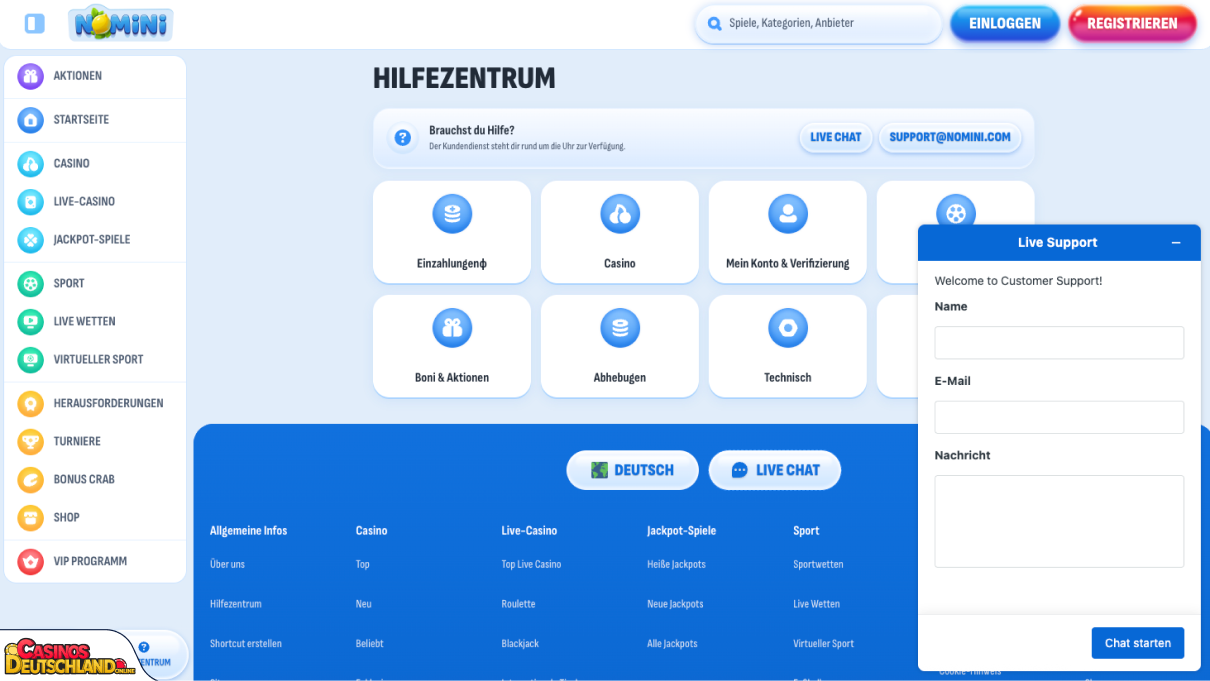Viewport: 1210px width, 681px height.
Task: Open the Nomini logo home link
Action: (x=121, y=23)
